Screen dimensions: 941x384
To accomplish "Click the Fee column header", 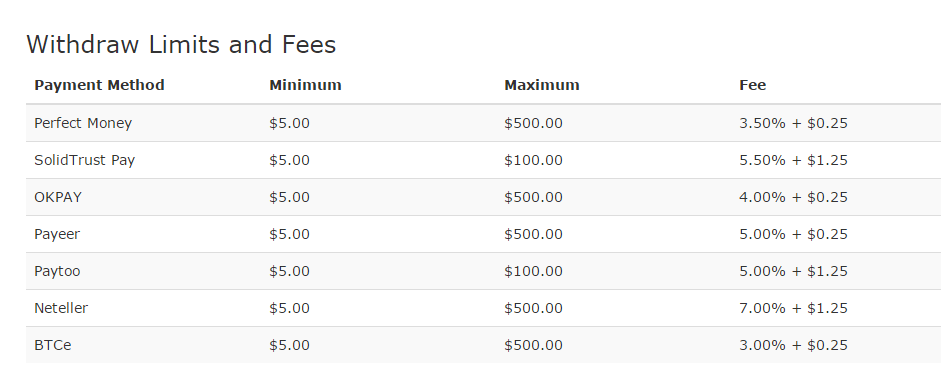I will pyautogui.click(x=752, y=85).
